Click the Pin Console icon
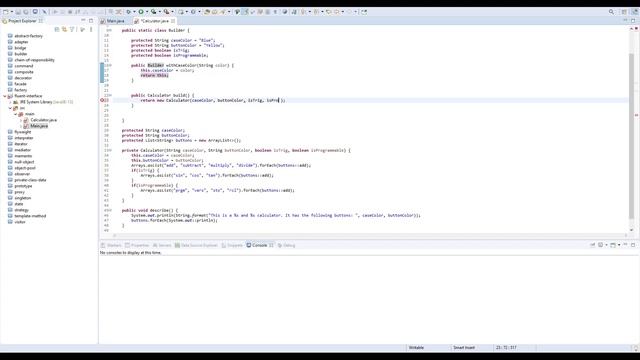The width and height of the screenshot is (640, 360). [593, 245]
